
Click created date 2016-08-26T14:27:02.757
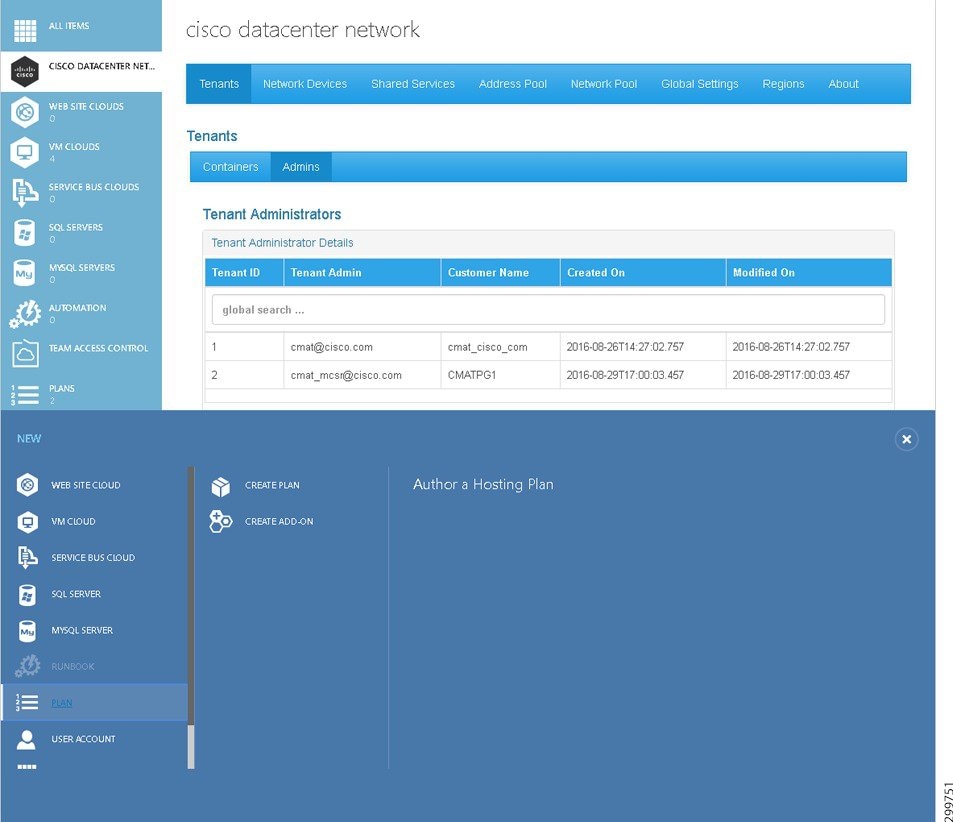click(625, 347)
